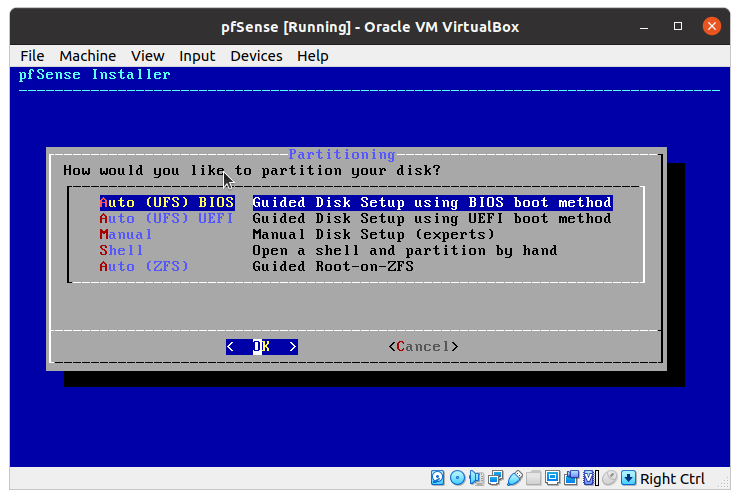
Task: Click the shared folders status icon
Action: click(x=533, y=479)
